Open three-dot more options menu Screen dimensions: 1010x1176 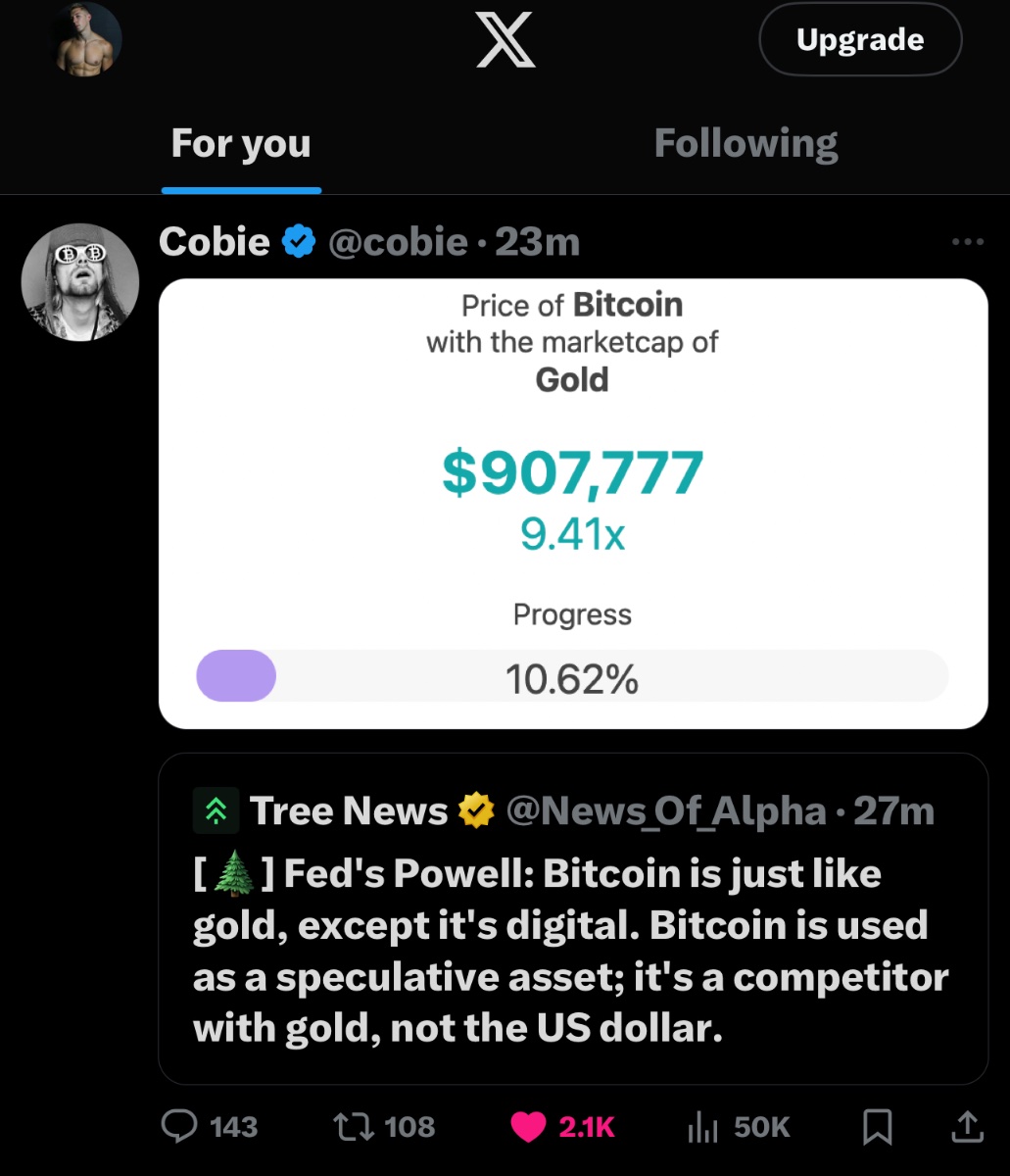967,242
